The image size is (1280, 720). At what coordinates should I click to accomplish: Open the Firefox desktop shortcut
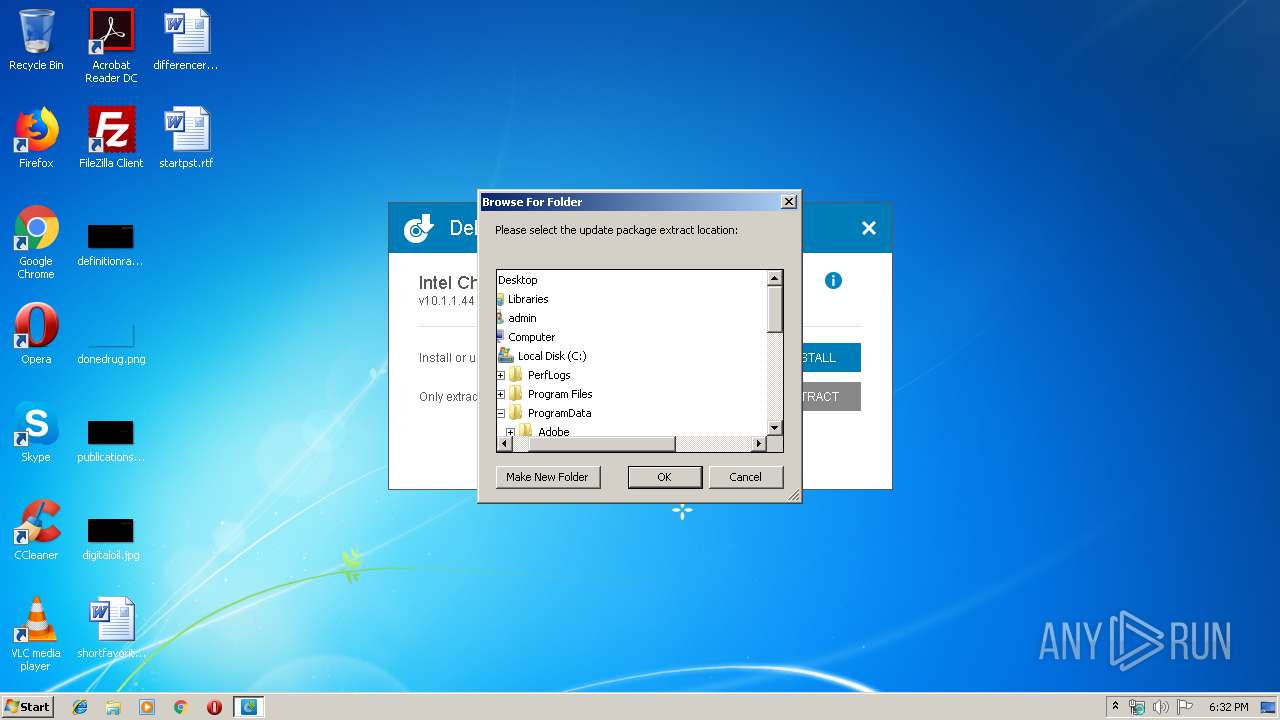point(36,138)
